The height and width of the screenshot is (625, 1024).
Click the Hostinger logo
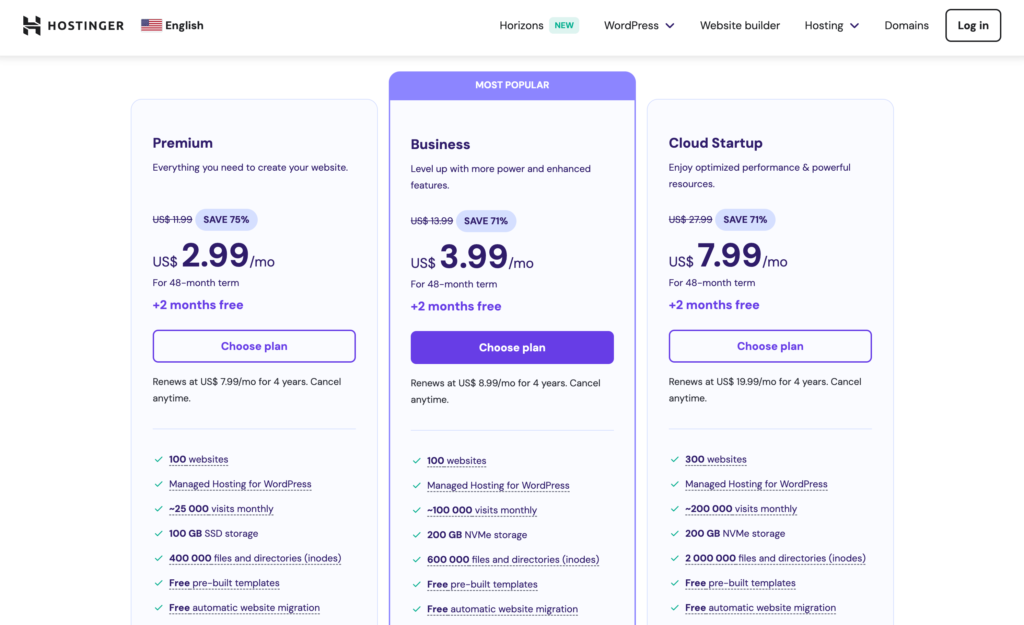(x=73, y=25)
